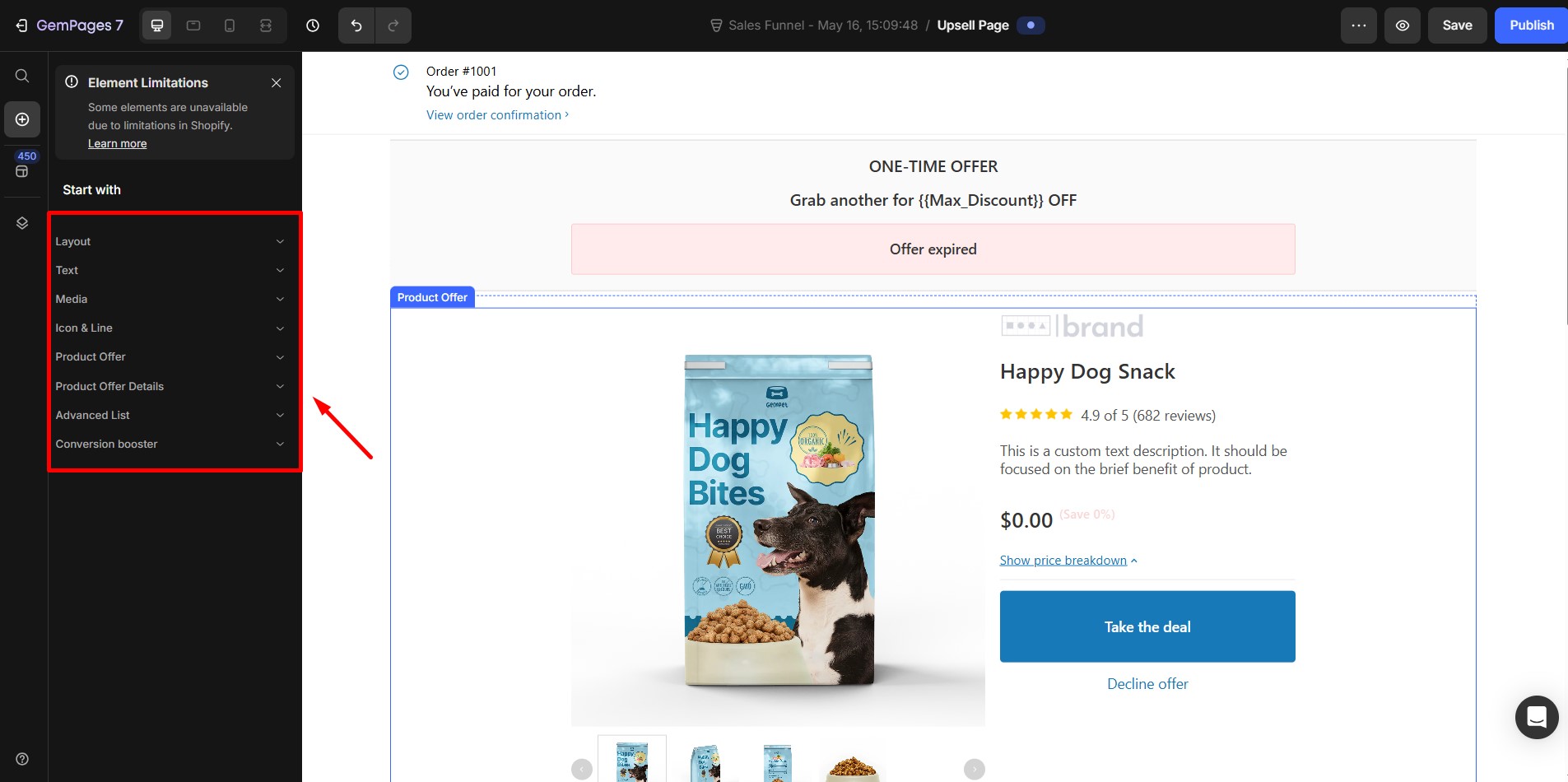Open the three-dots more options menu
Image resolution: width=1568 pixels, height=782 pixels.
pyautogui.click(x=1358, y=26)
